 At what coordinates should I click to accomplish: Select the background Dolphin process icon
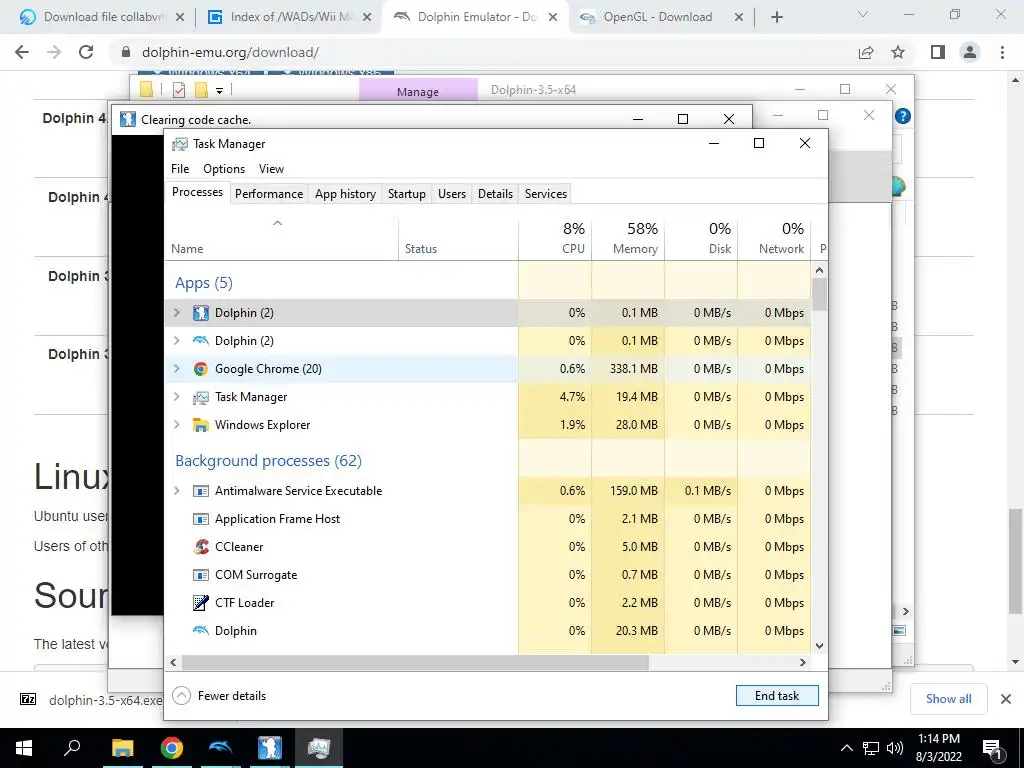tap(200, 631)
